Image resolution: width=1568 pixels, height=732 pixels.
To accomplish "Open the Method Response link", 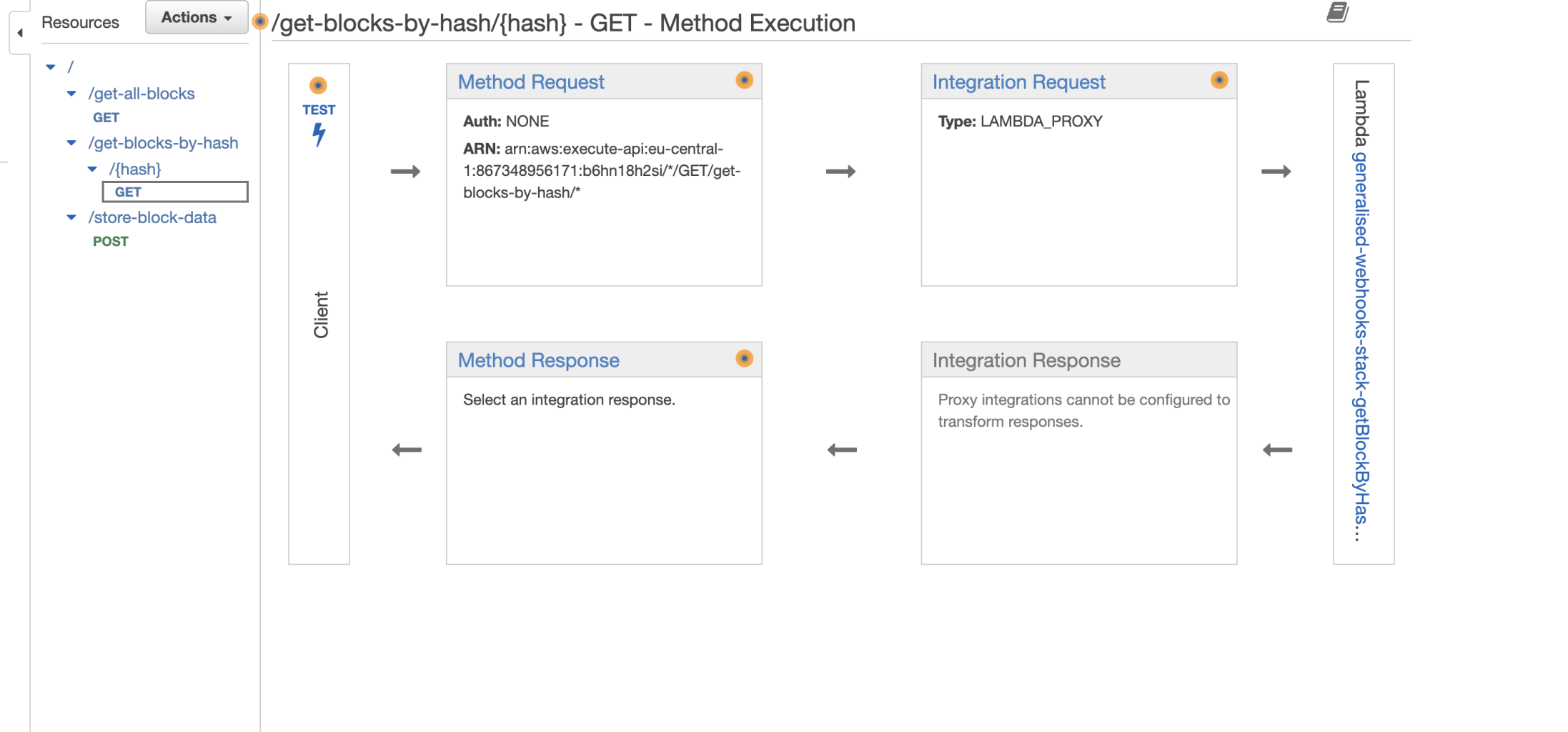I will 538,360.
